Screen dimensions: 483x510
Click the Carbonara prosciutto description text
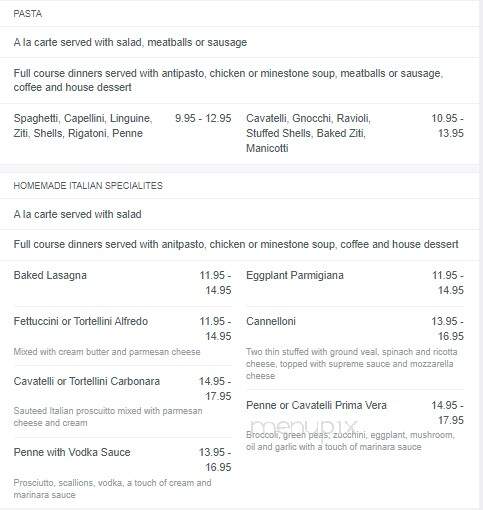coord(108,417)
